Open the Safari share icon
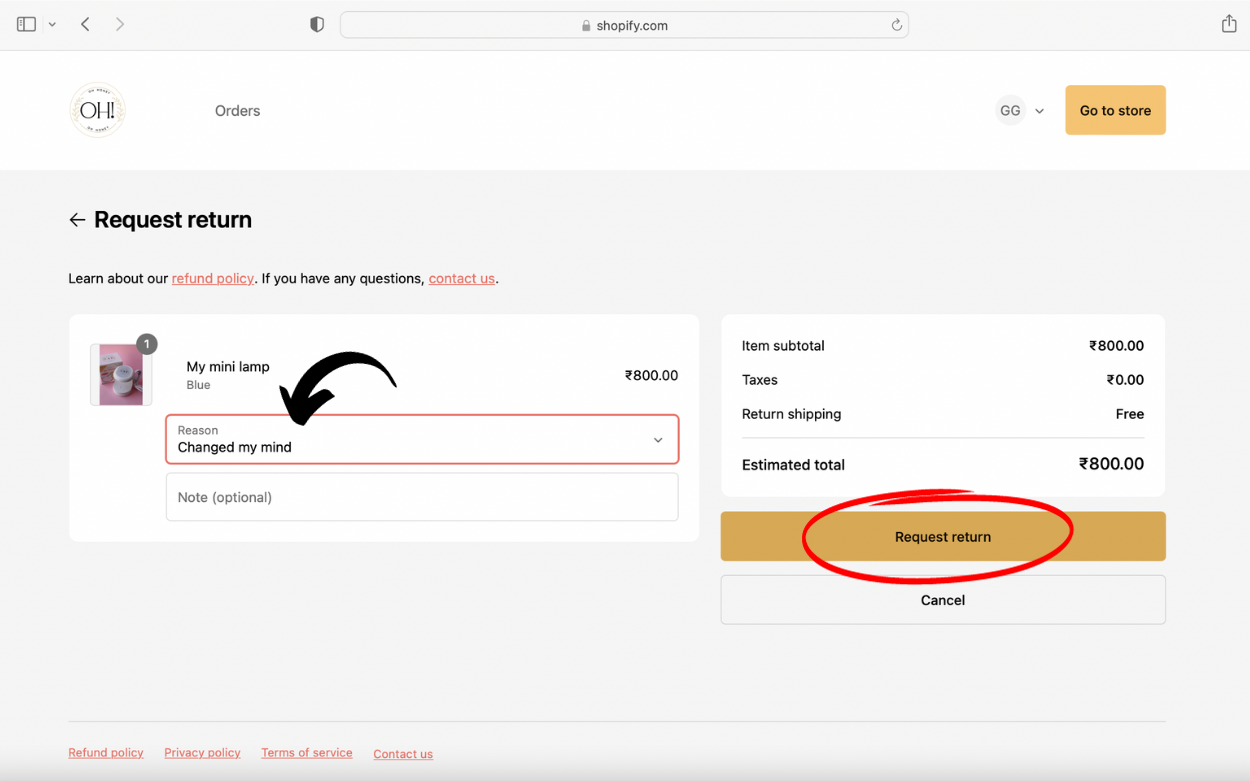The image size is (1250, 781). (x=1229, y=24)
